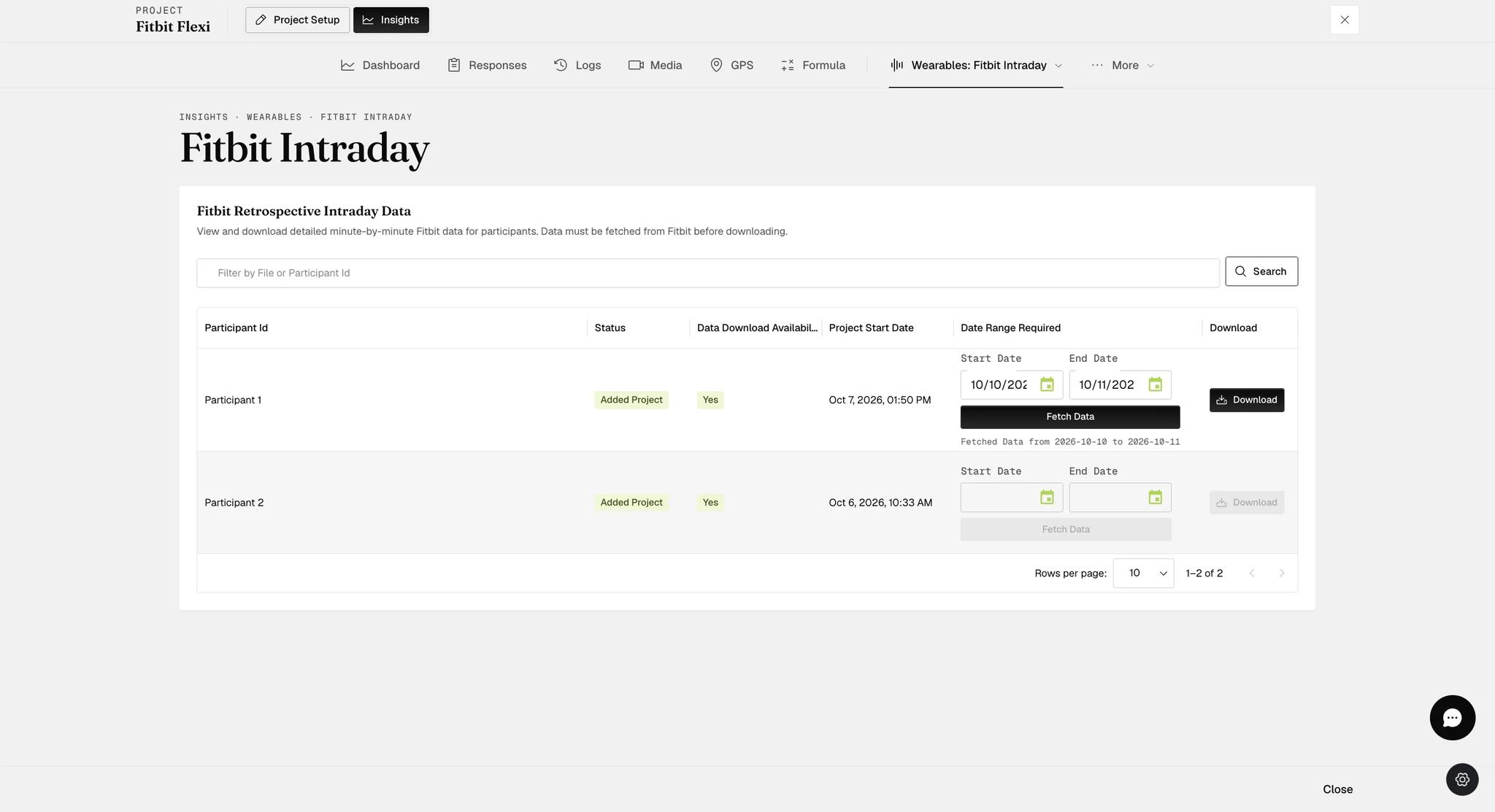Open the Responses tab
This screenshot has height=812, width=1495.
click(x=487, y=66)
